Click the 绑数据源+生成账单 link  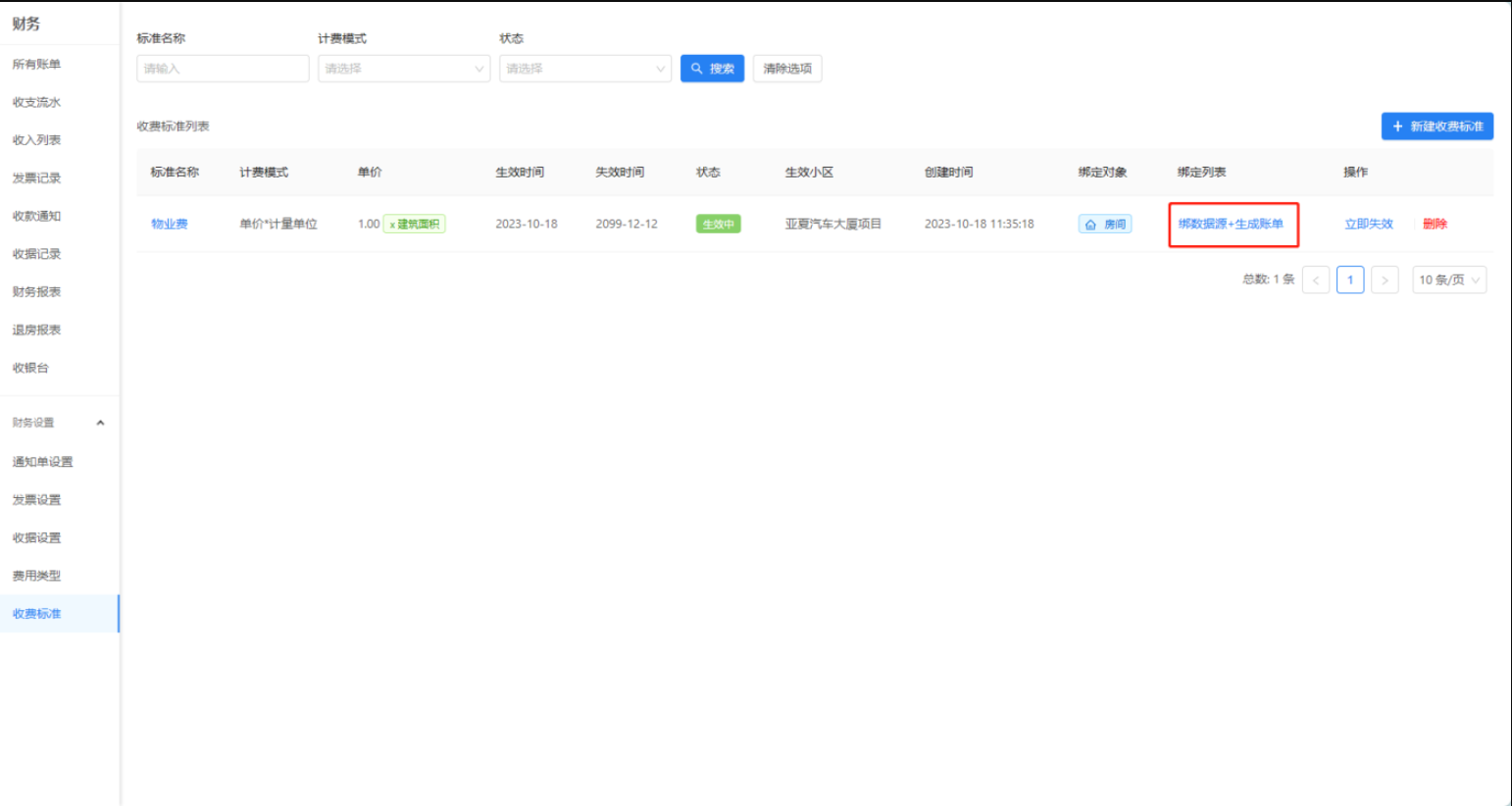[1231, 225]
